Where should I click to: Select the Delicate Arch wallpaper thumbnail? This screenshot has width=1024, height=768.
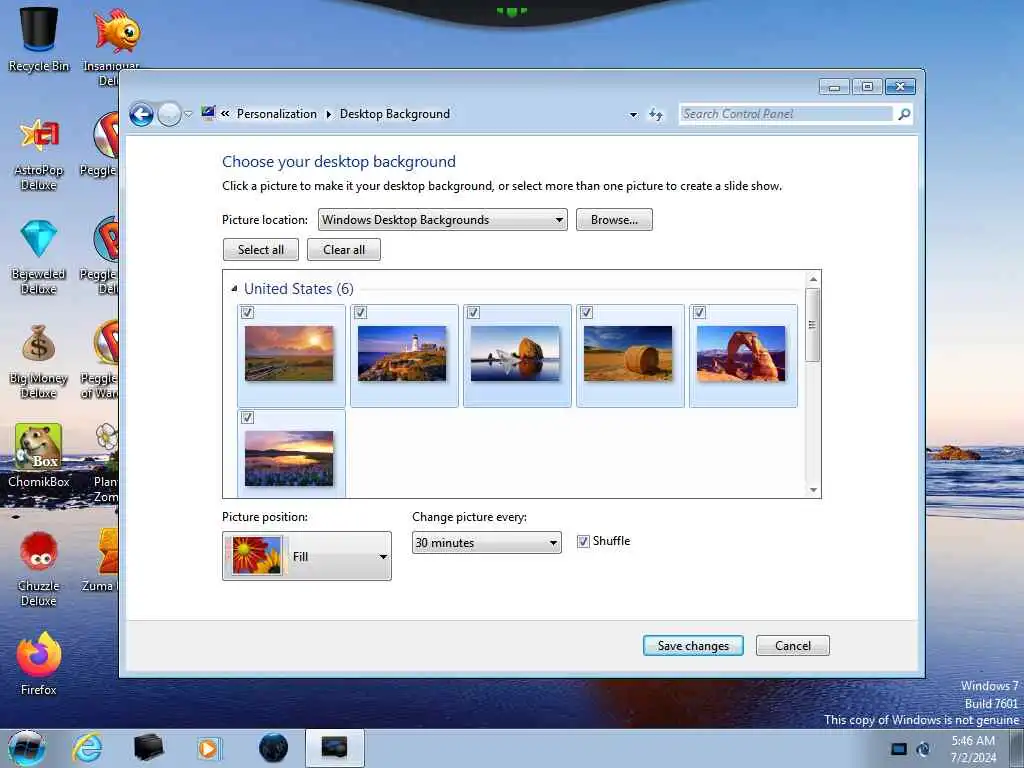coord(741,353)
